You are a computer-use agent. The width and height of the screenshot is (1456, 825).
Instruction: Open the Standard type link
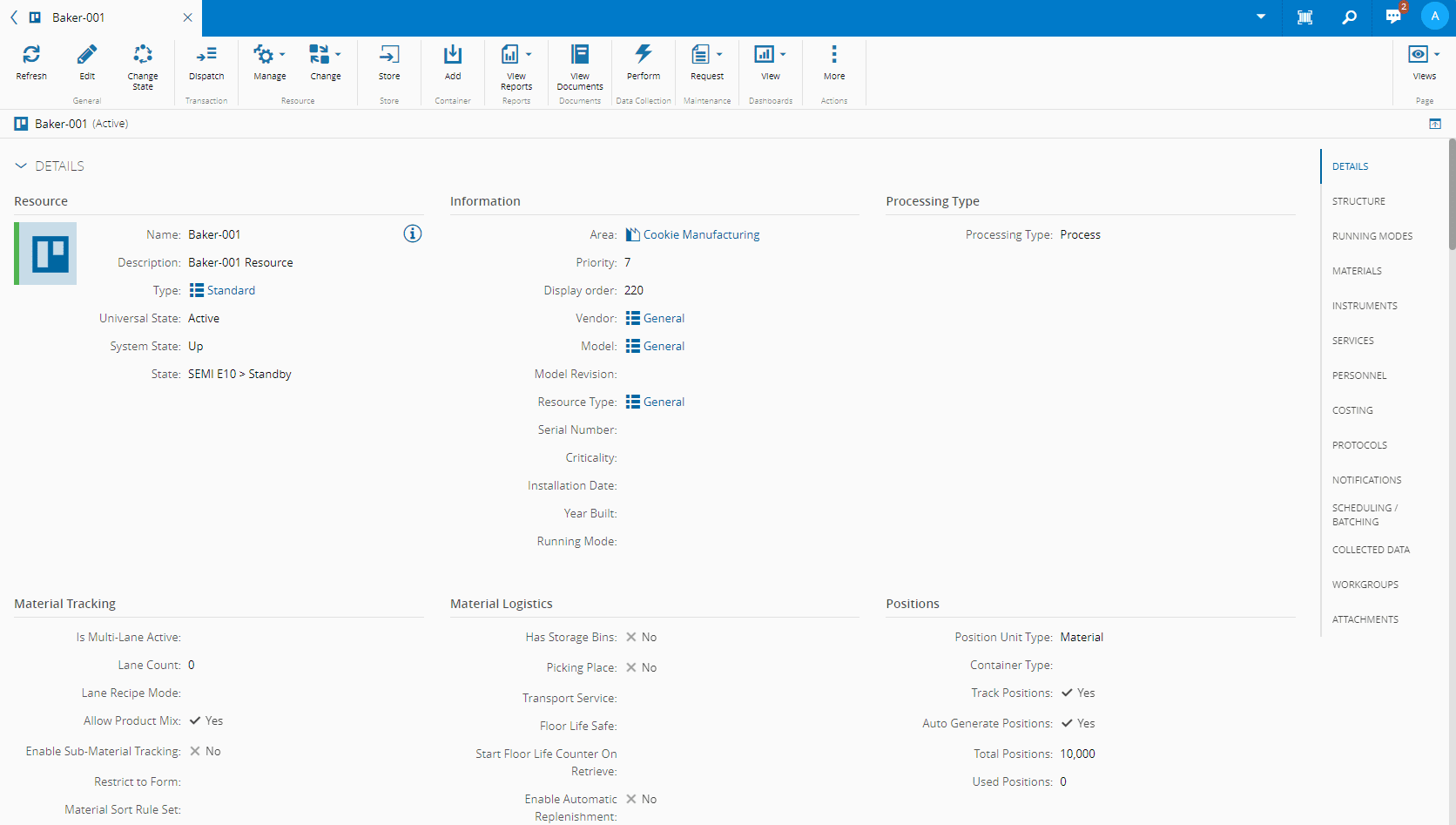[x=231, y=290]
